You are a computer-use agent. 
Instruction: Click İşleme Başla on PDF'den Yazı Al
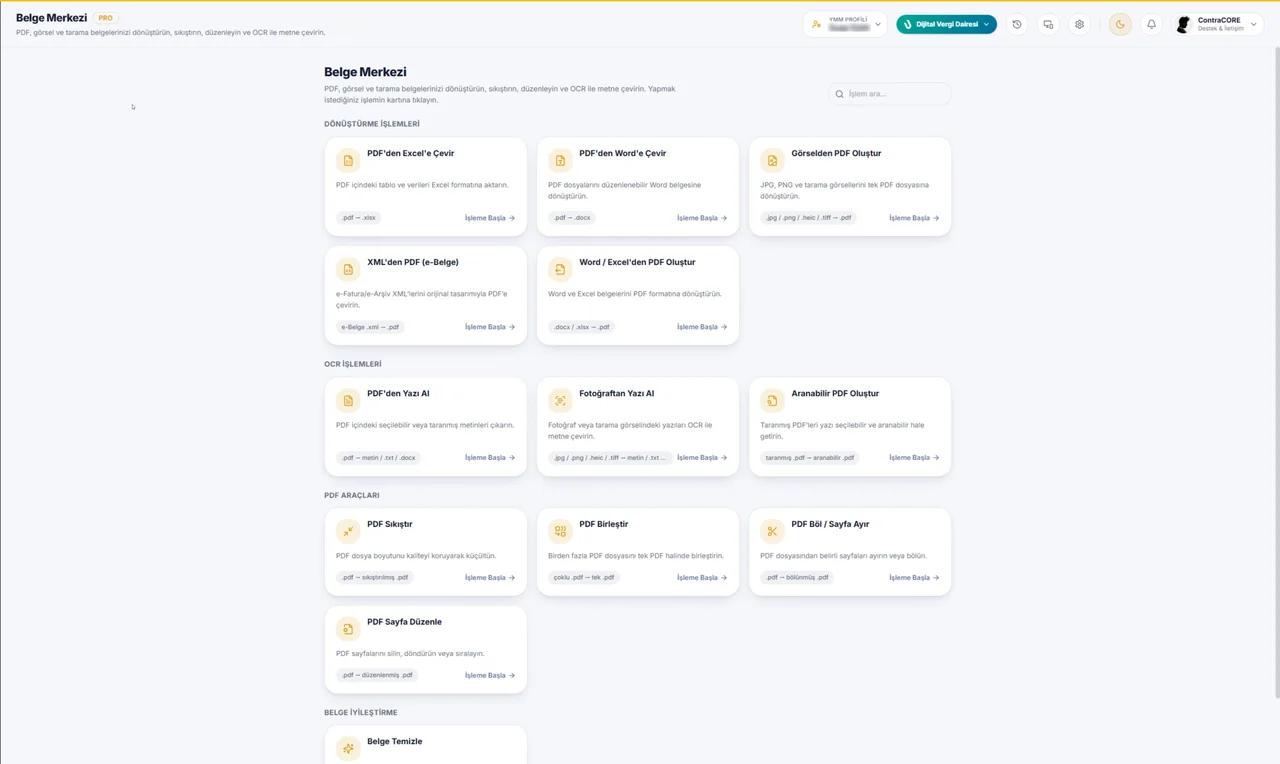click(490, 458)
